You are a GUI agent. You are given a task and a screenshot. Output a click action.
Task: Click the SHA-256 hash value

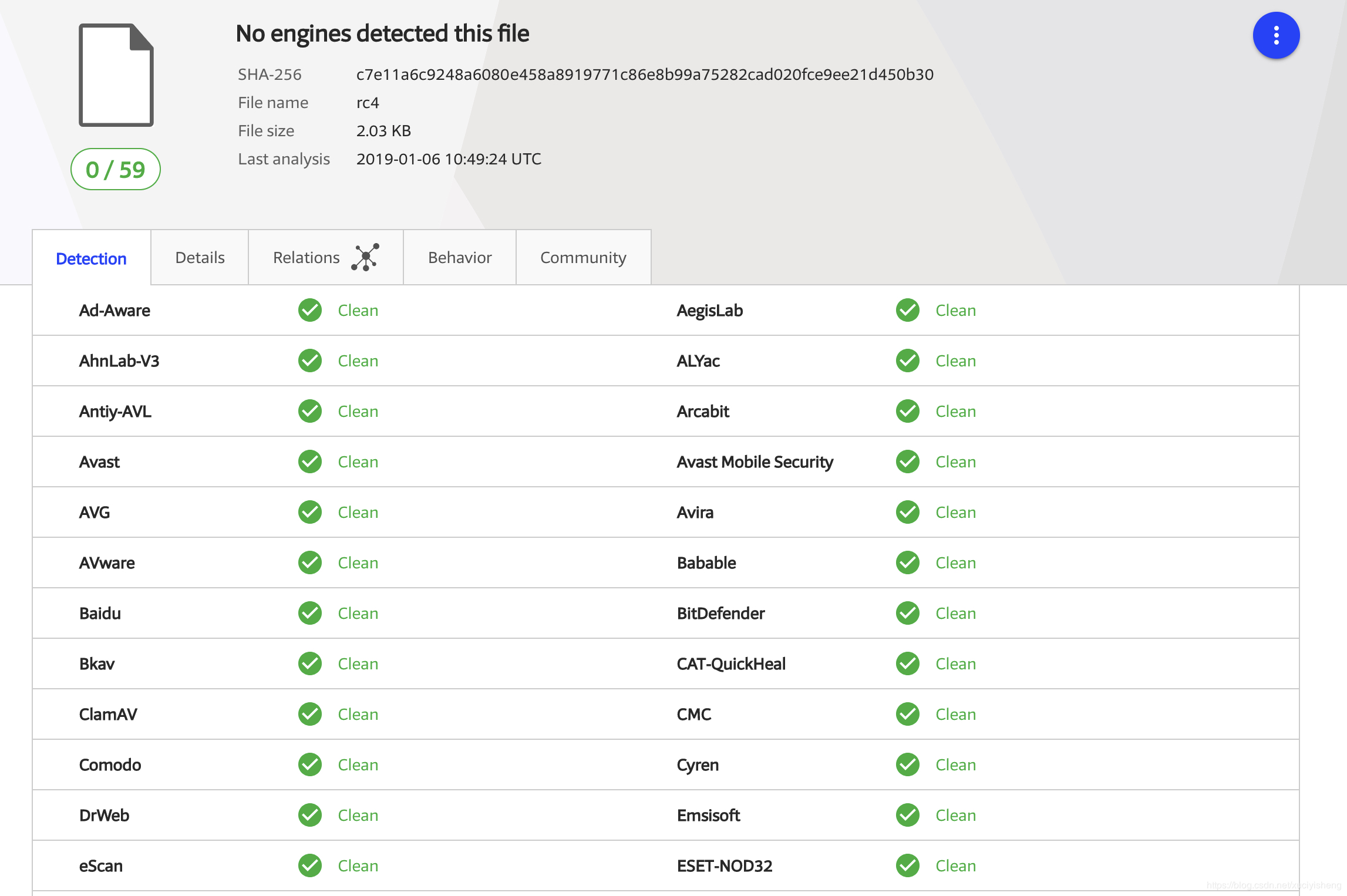[x=645, y=75]
